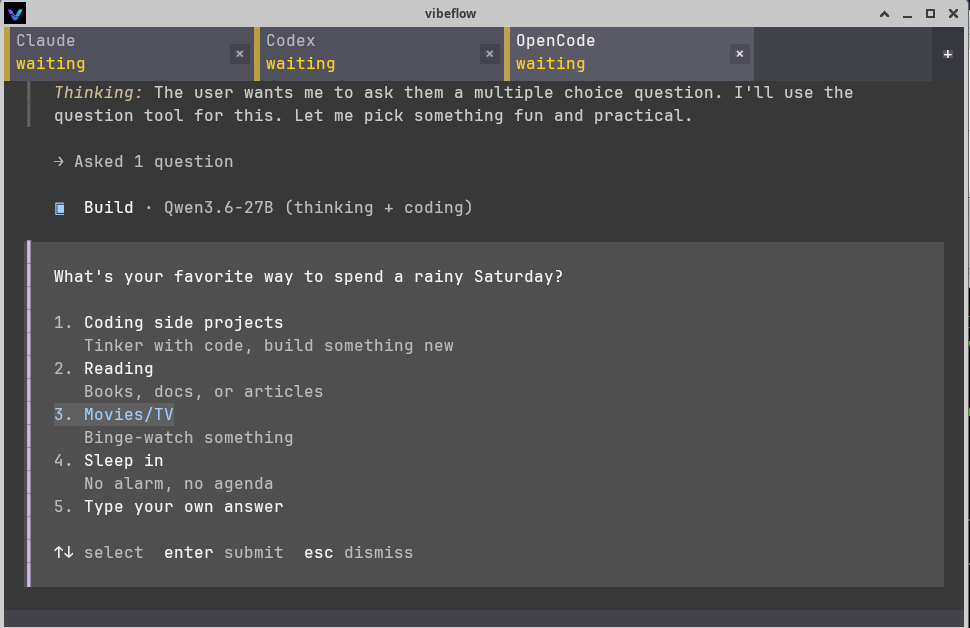Click 'esc dismiss' hint
This screenshot has width=970, height=628.
tap(358, 553)
